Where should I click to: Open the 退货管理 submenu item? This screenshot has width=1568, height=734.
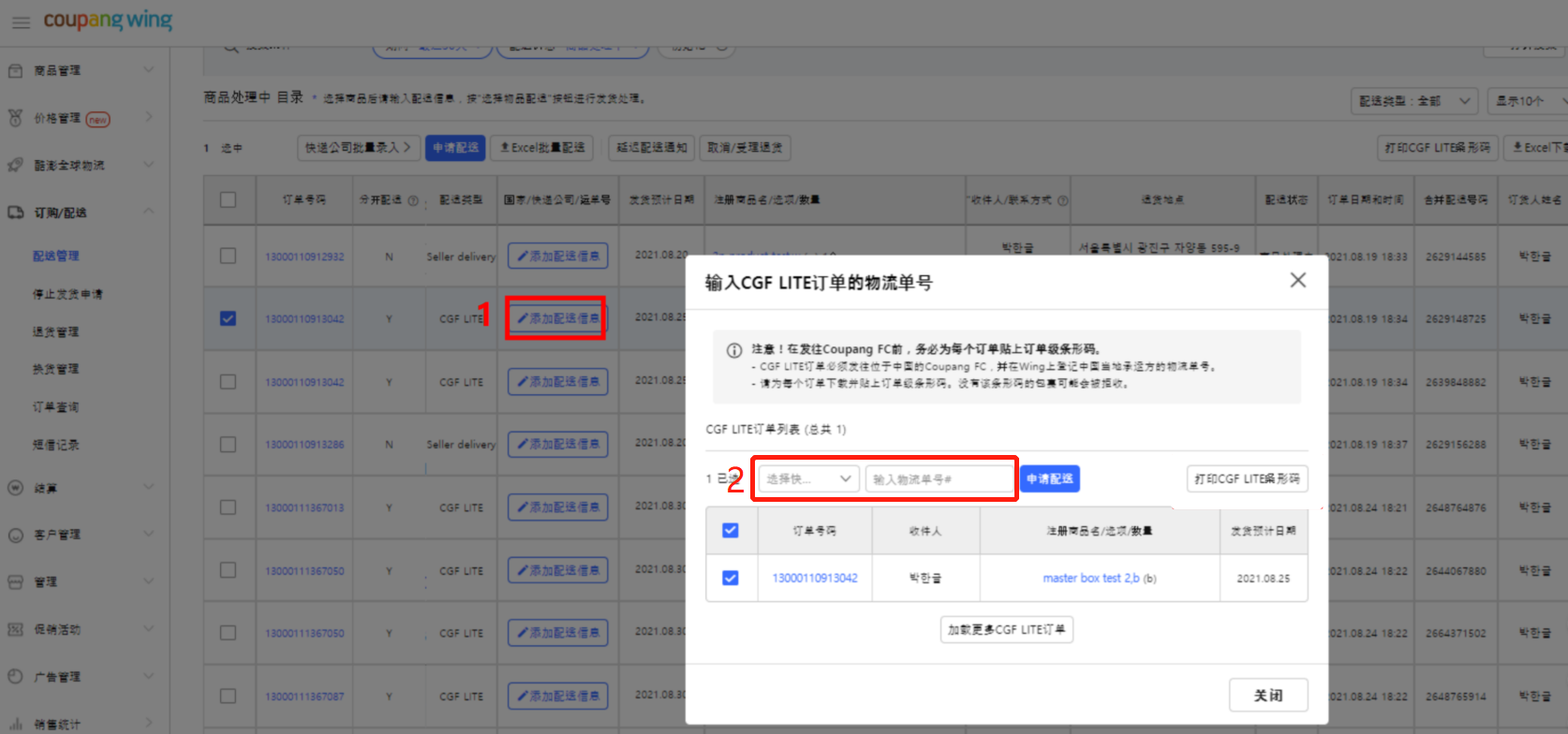point(56,331)
